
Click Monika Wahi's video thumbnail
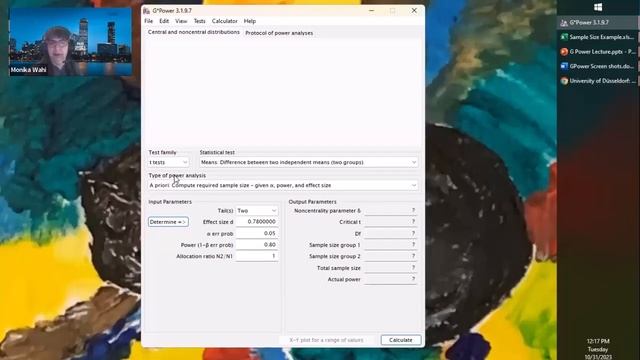(70, 41)
